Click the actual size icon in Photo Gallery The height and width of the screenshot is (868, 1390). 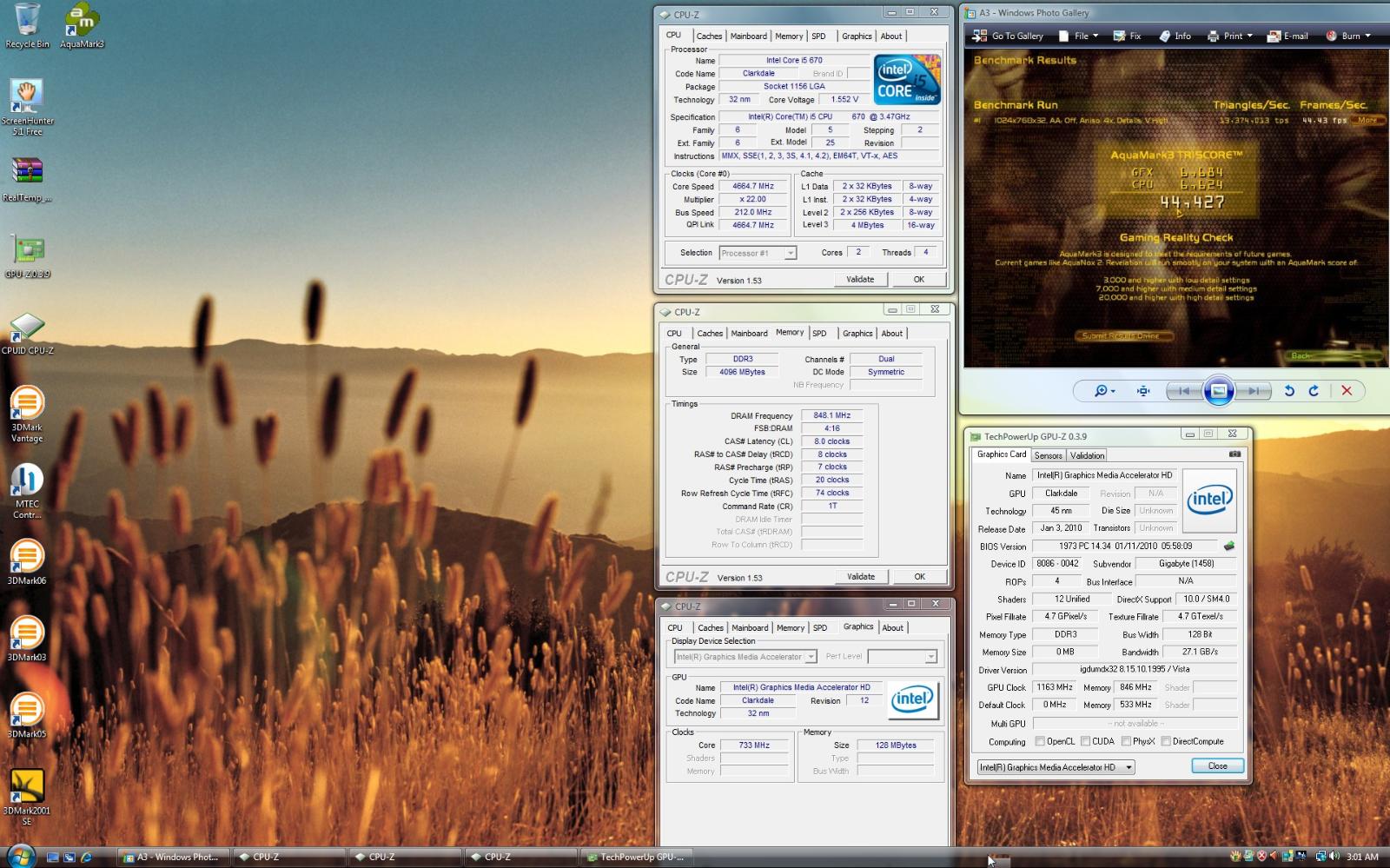tap(1143, 391)
